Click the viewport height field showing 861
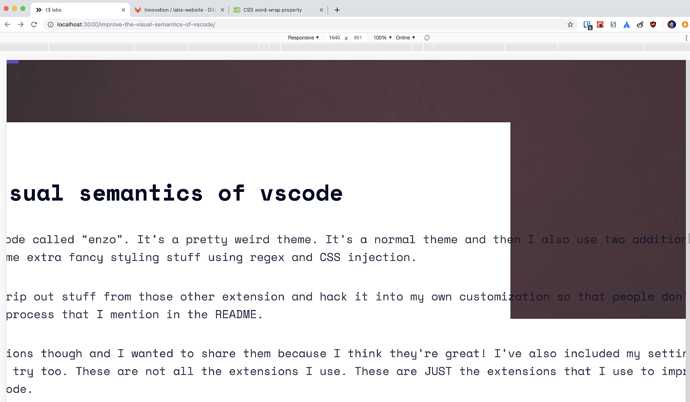Viewport: 690px width, 402px height. pyautogui.click(x=358, y=38)
